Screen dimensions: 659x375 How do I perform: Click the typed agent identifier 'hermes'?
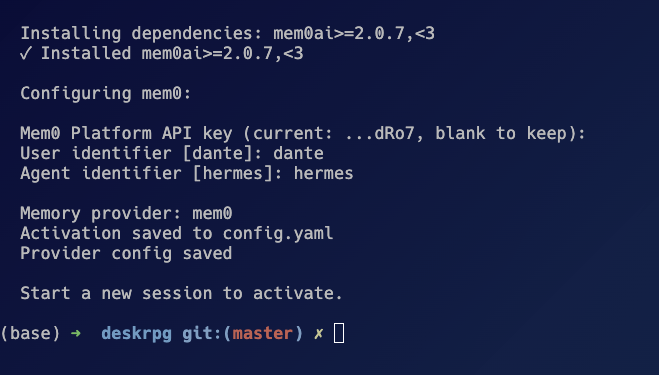324,173
